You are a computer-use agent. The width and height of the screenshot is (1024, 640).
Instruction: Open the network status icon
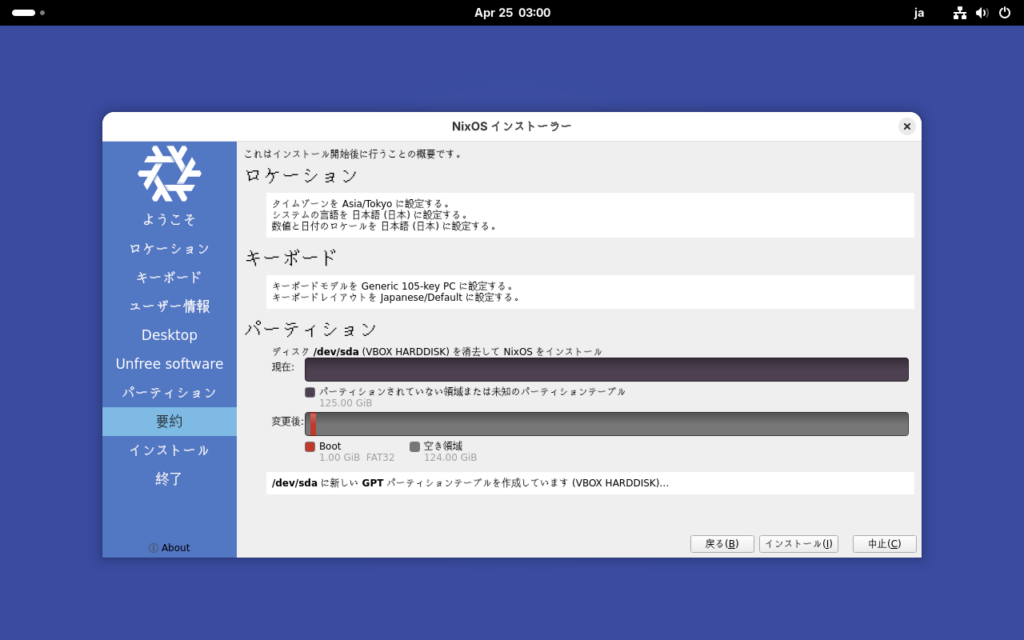coord(960,13)
